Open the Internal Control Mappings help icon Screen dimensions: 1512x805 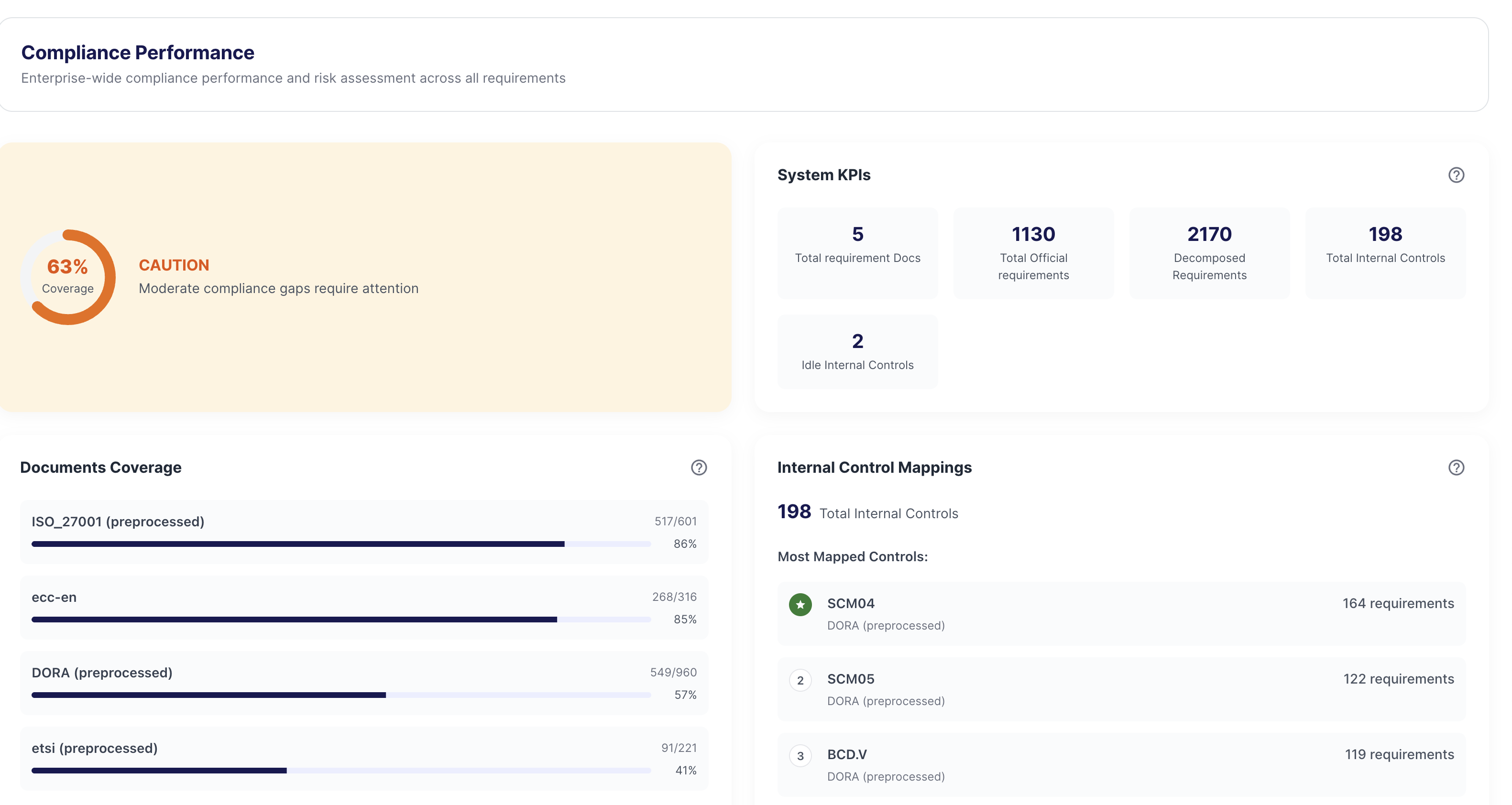1456,467
